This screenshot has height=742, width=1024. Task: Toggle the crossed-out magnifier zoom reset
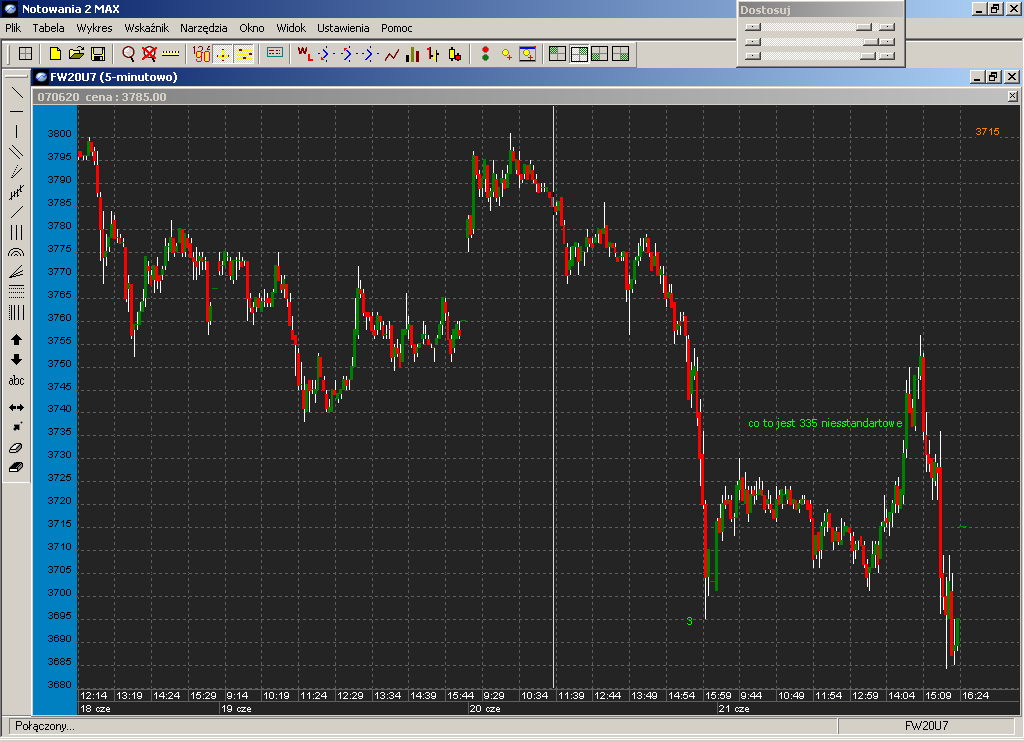[x=149, y=54]
